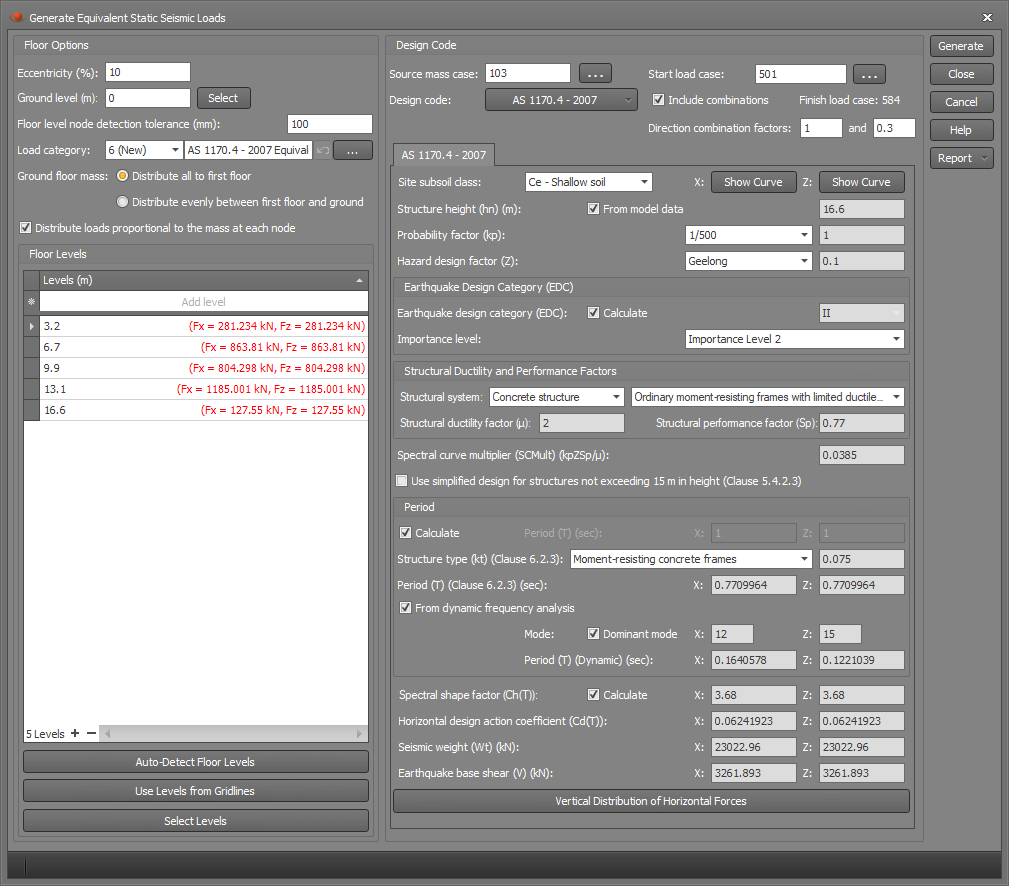Select the 3.2 level row
The height and width of the screenshot is (886, 1009).
pyautogui.click(x=204, y=326)
